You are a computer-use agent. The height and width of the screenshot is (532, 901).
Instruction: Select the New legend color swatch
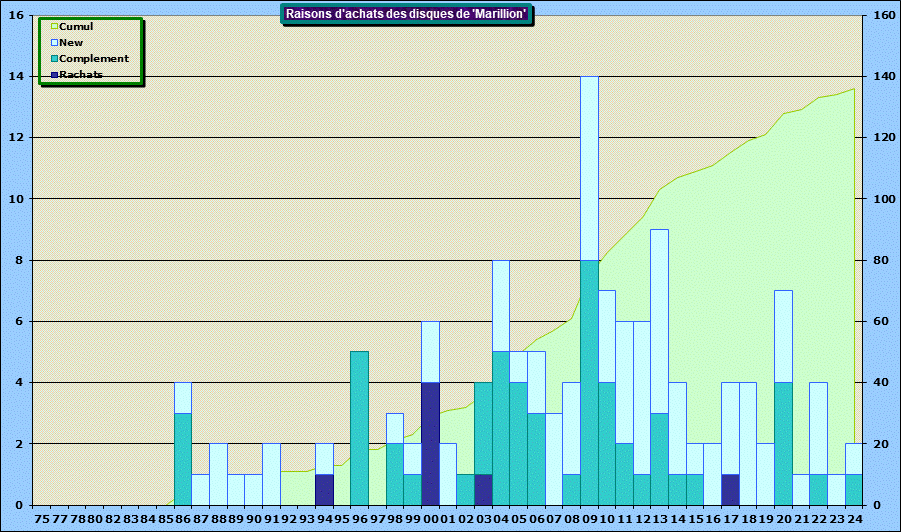pyautogui.click(x=55, y=43)
